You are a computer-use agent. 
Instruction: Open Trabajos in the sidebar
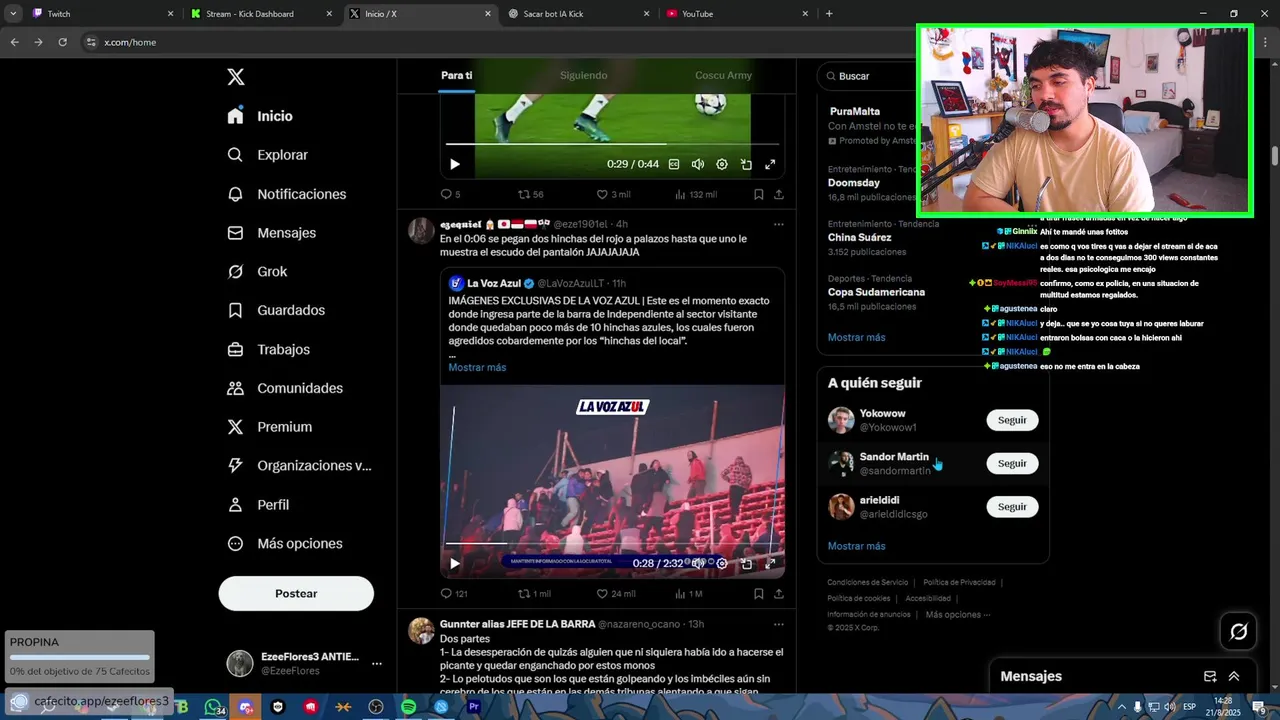point(268,349)
